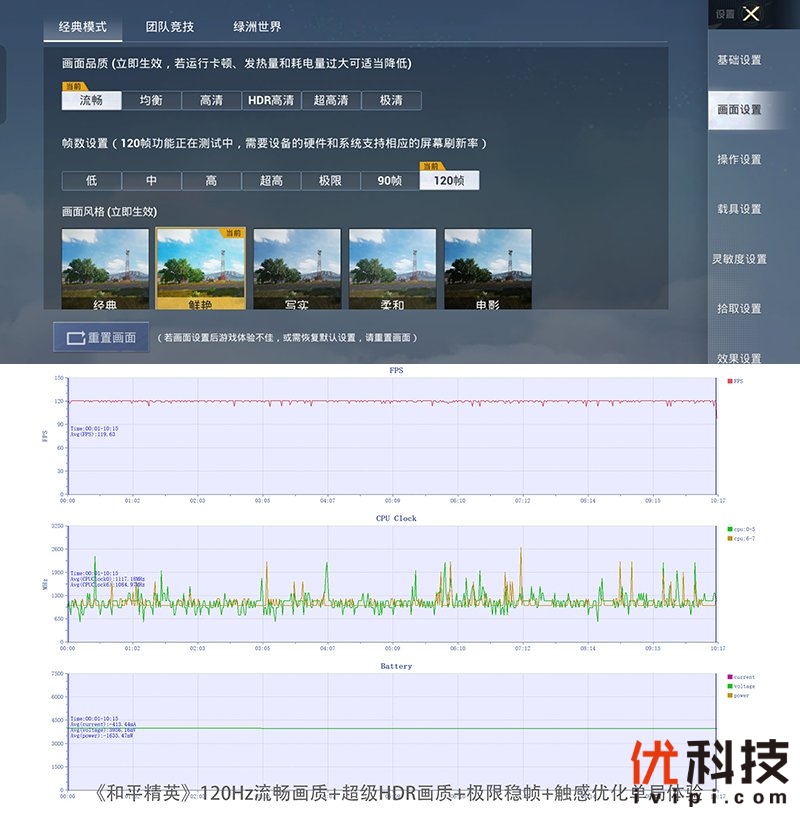Close the settings panel with X
The height and width of the screenshot is (814, 800).
click(x=752, y=14)
